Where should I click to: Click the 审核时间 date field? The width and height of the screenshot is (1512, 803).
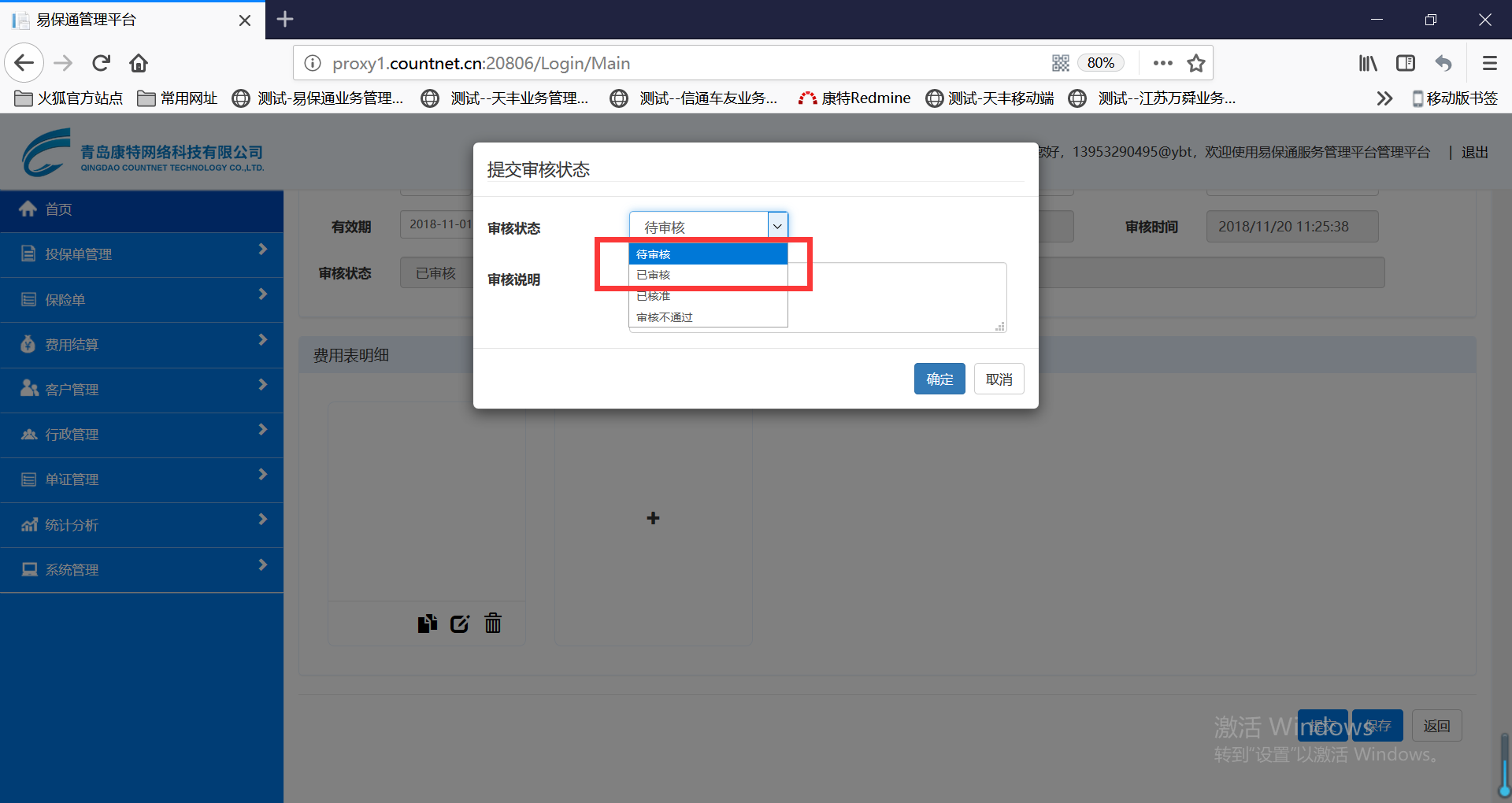pos(1292,227)
